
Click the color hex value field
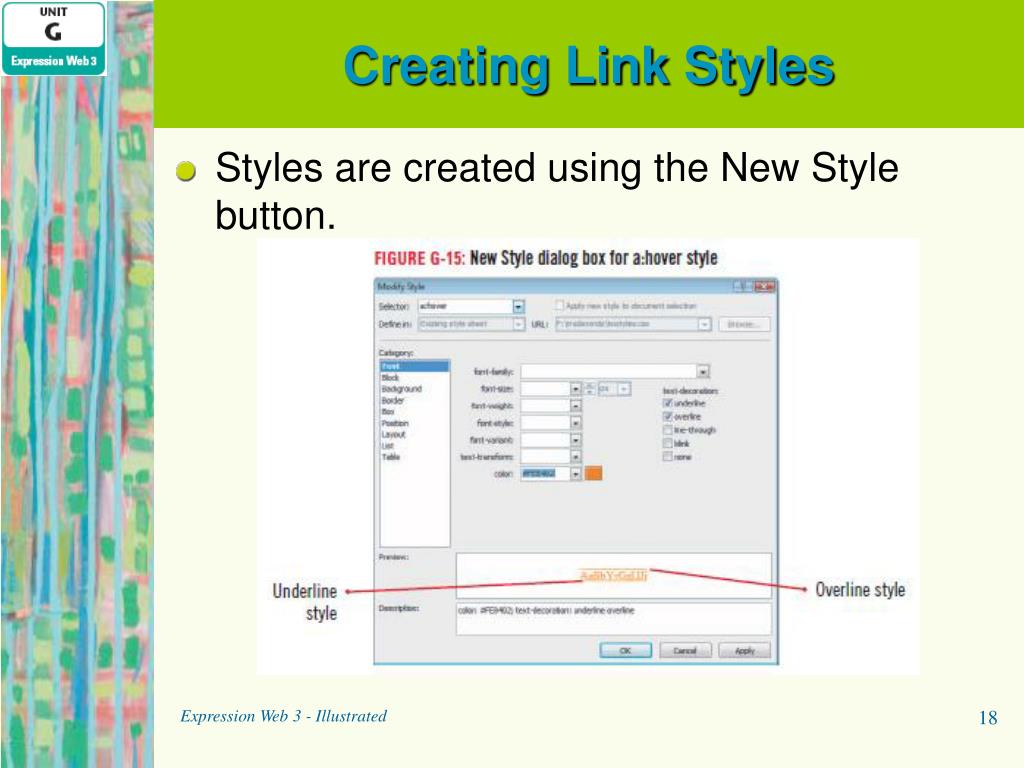(545, 474)
